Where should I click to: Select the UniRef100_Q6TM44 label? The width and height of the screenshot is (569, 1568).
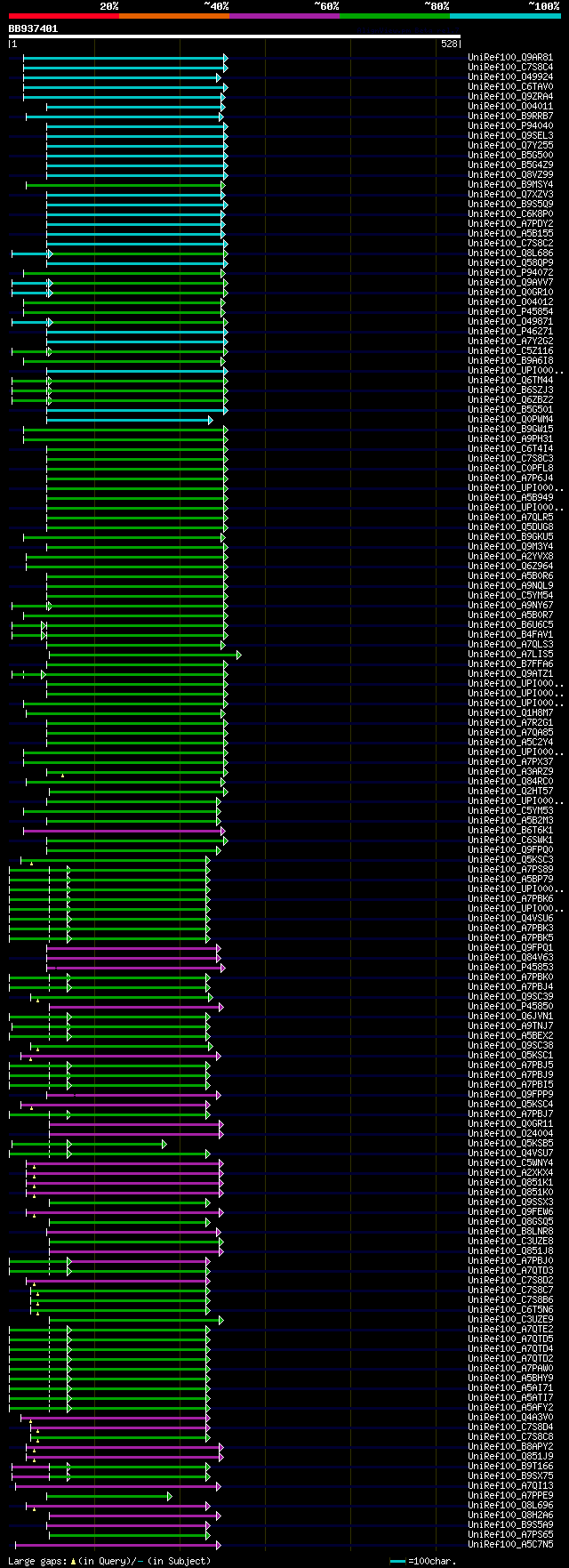click(x=510, y=380)
